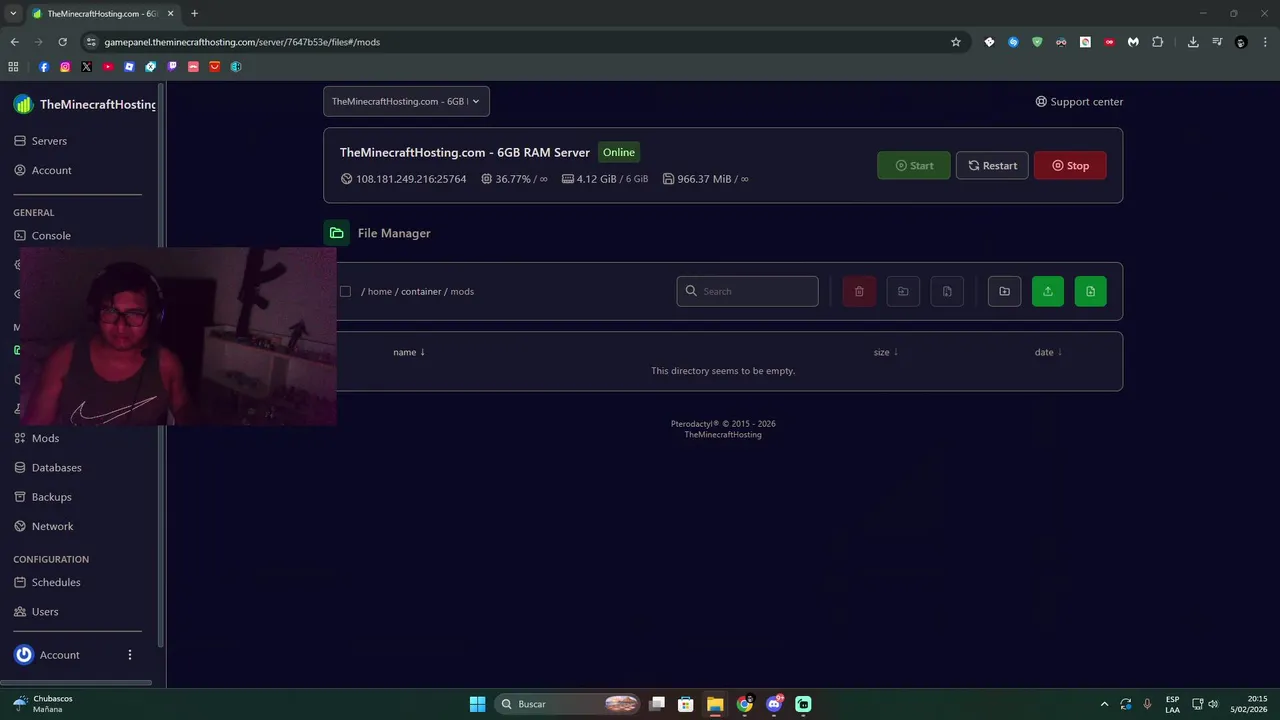
Task: Open Chrome downloads
Action: (1193, 42)
